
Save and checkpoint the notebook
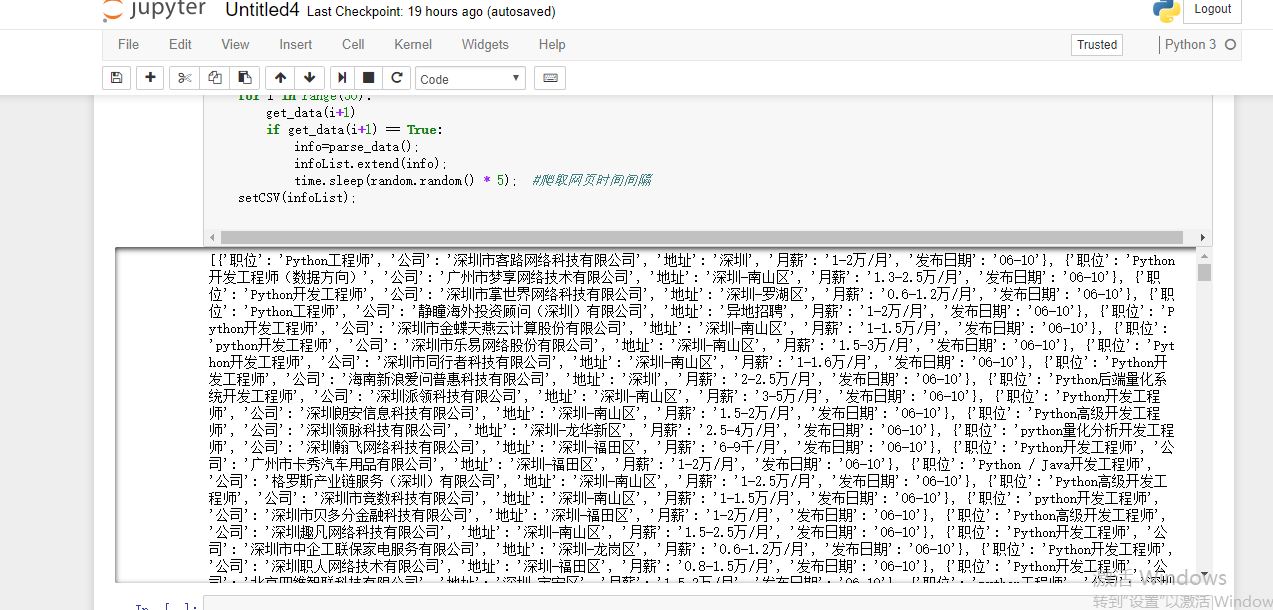pos(116,78)
